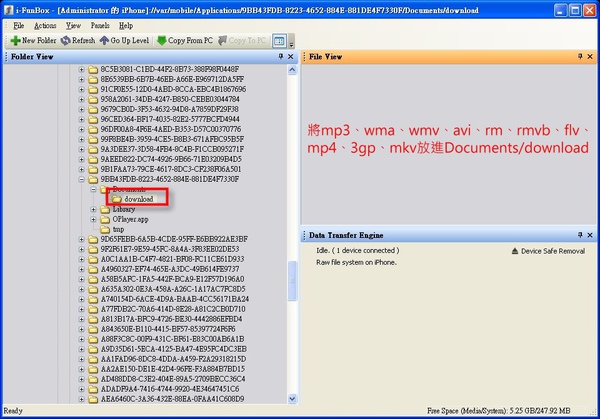
Task: Pin the Data Transfer Engine panel
Action: point(579,234)
